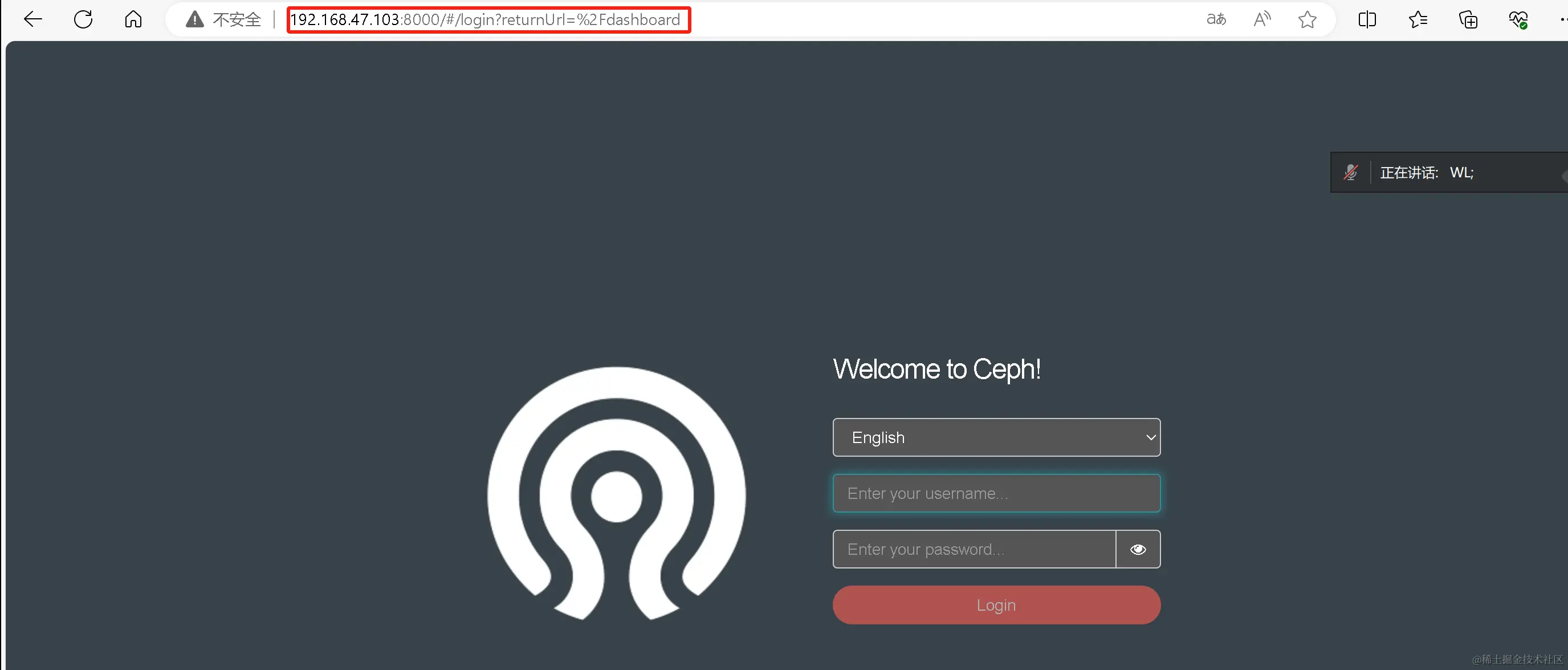Open browser essentials heart icon
Image resolution: width=1568 pixels, height=670 pixels.
(1518, 19)
